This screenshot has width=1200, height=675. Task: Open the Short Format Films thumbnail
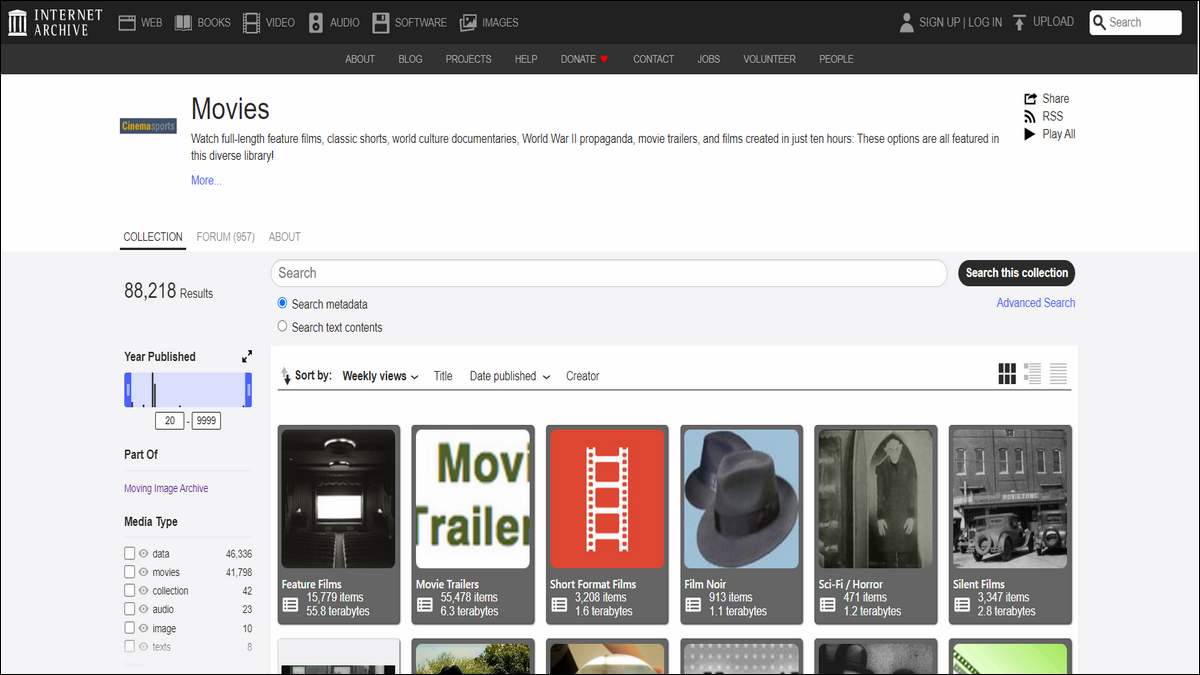click(607, 499)
